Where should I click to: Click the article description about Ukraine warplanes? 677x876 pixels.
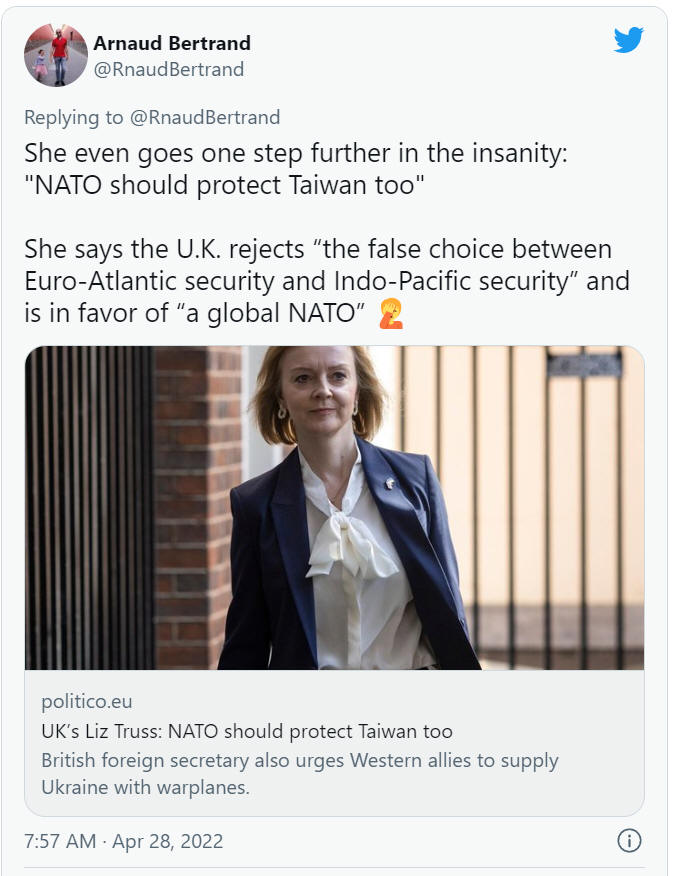[x=300, y=774]
